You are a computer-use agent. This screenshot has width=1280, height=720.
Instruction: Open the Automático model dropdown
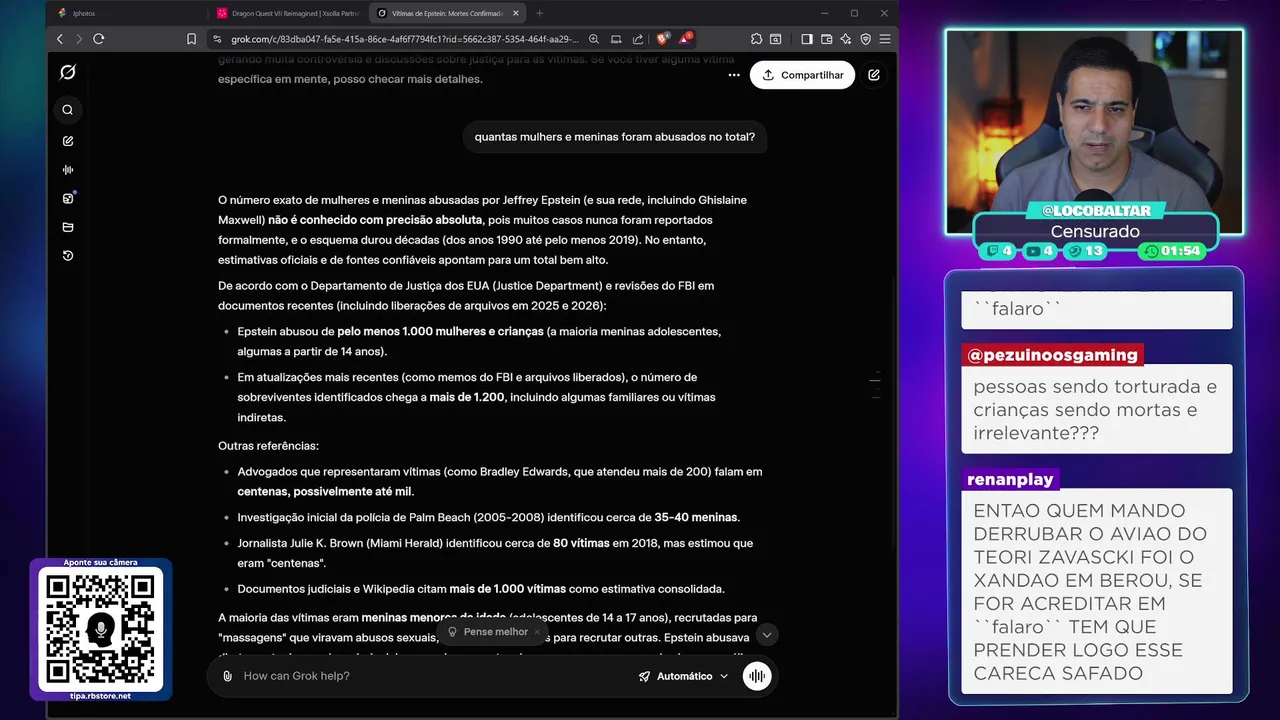pos(684,676)
